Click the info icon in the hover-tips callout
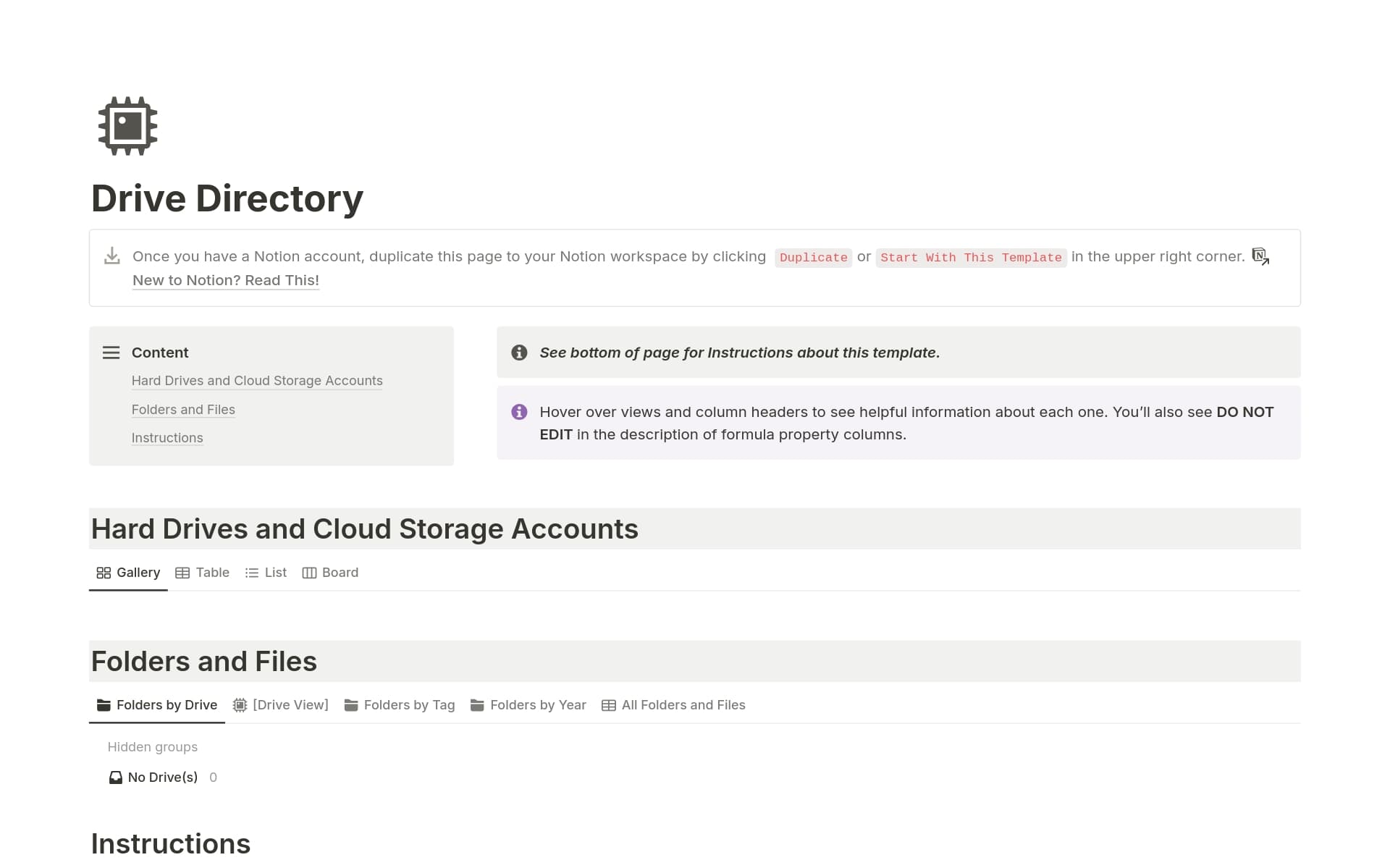 519,412
